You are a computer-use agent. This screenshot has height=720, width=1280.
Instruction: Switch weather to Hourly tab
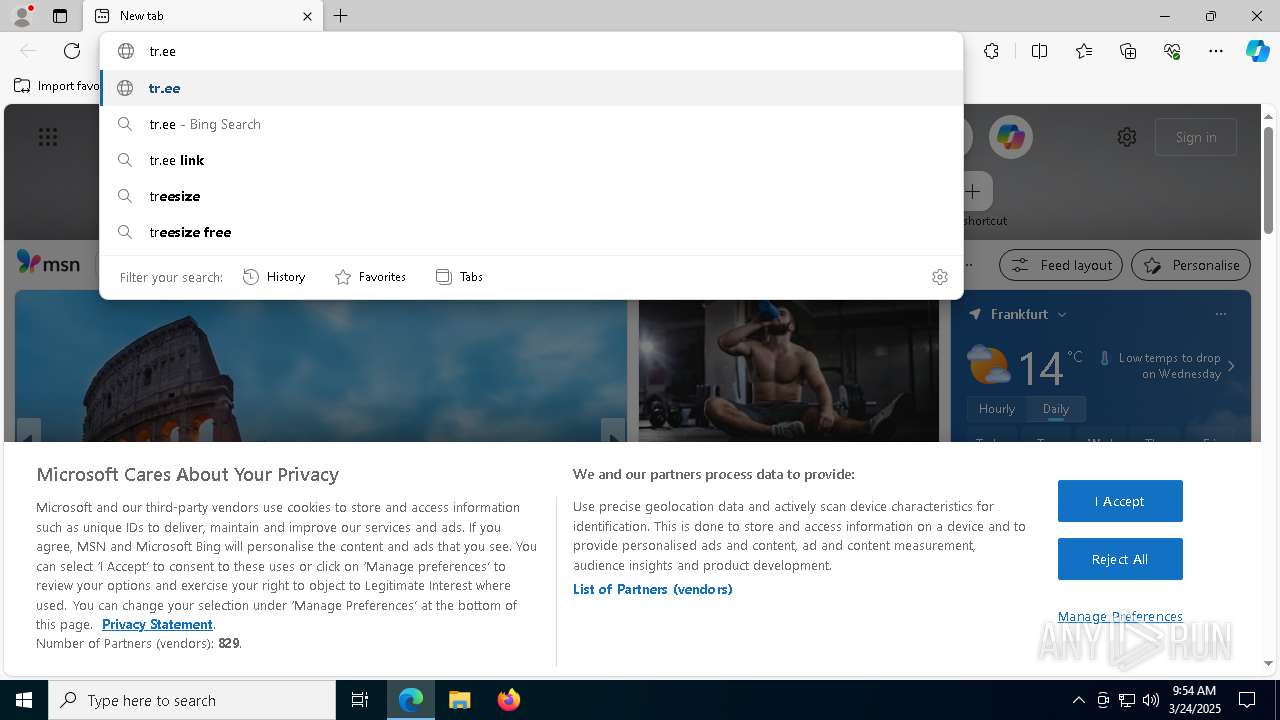pyautogui.click(x=997, y=409)
